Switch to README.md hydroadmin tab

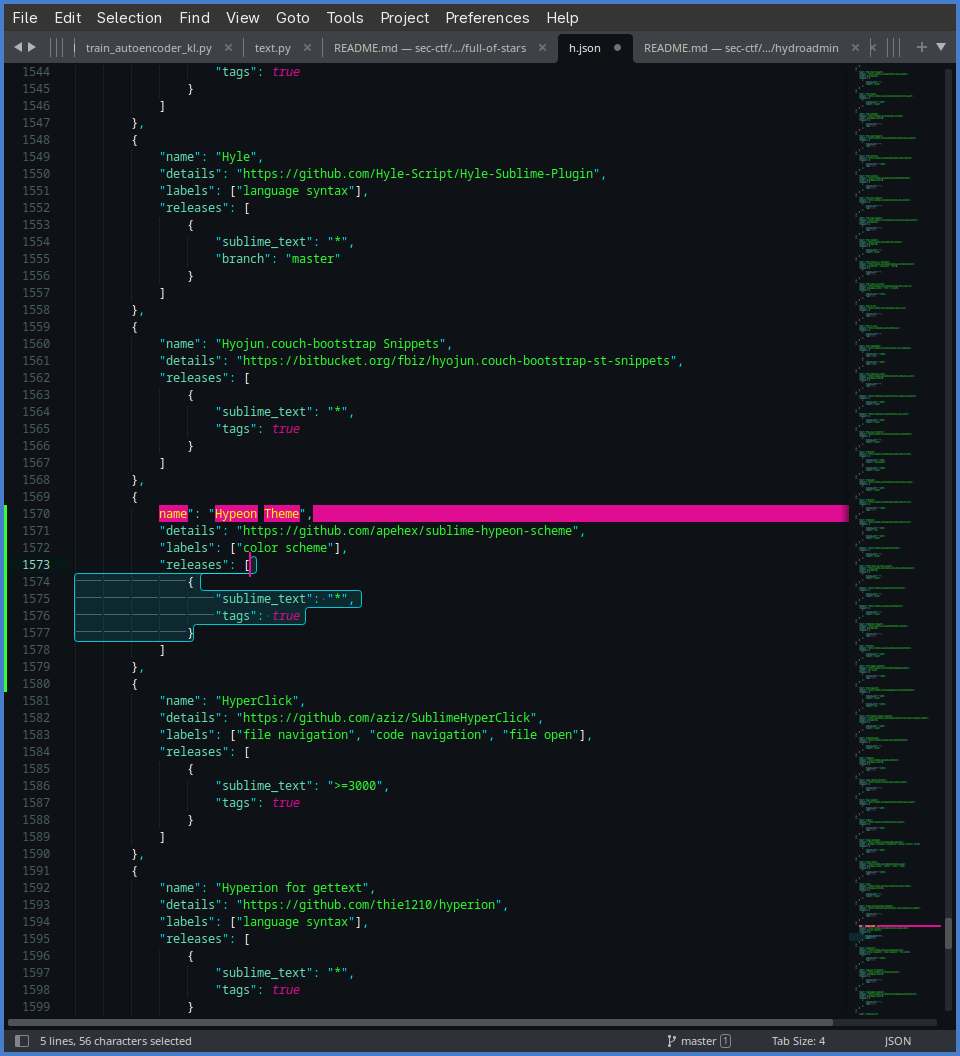pos(740,48)
